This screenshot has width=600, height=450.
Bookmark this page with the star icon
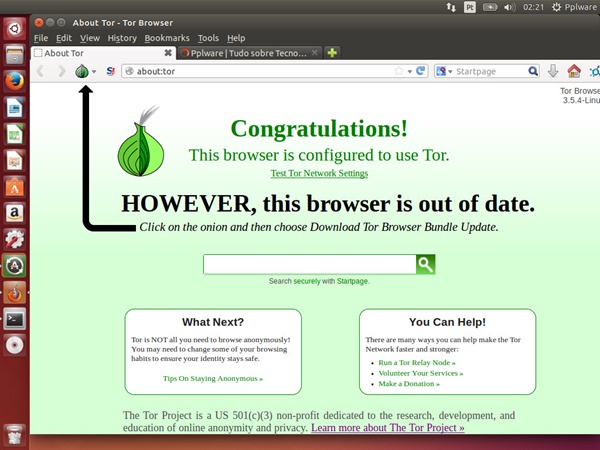click(x=399, y=71)
